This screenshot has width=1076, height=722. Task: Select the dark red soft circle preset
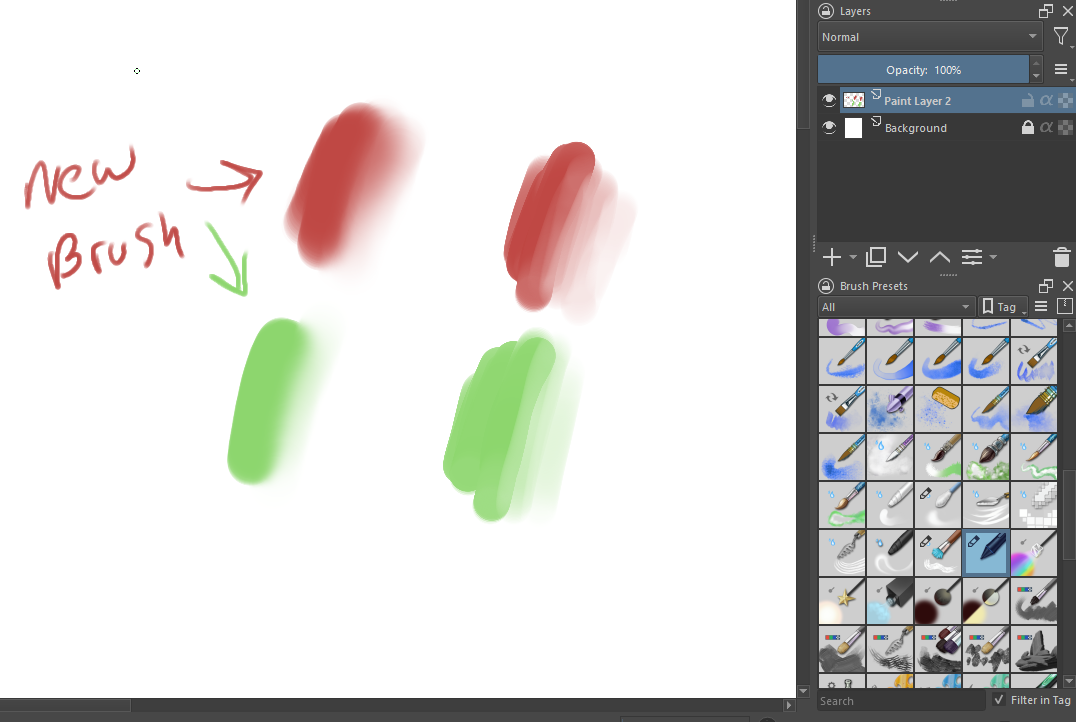(x=938, y=601)
